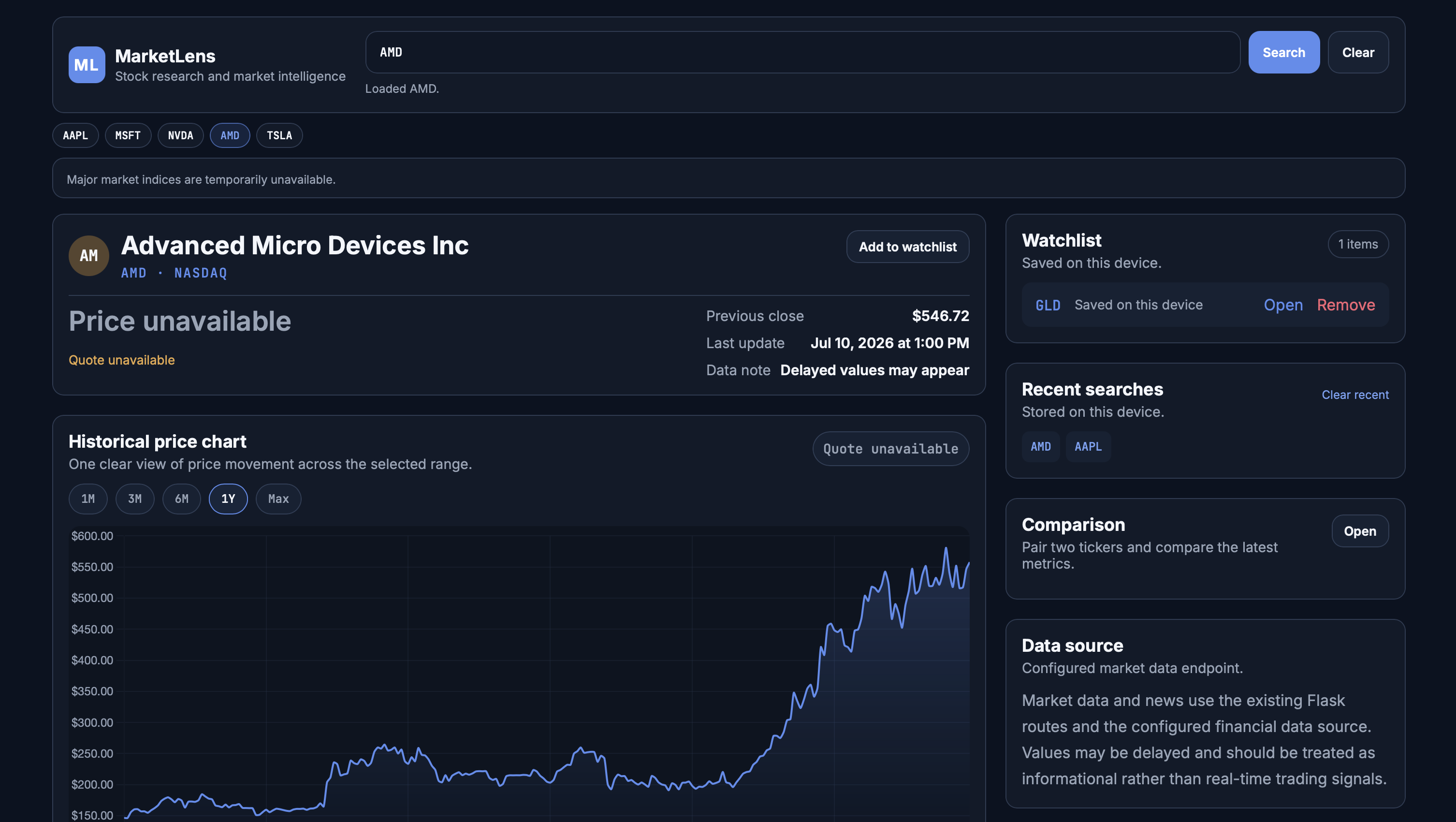Click the 'Watchlist' panel heading
Viewport: 1456px width, 822px height.
point(1062,240)
